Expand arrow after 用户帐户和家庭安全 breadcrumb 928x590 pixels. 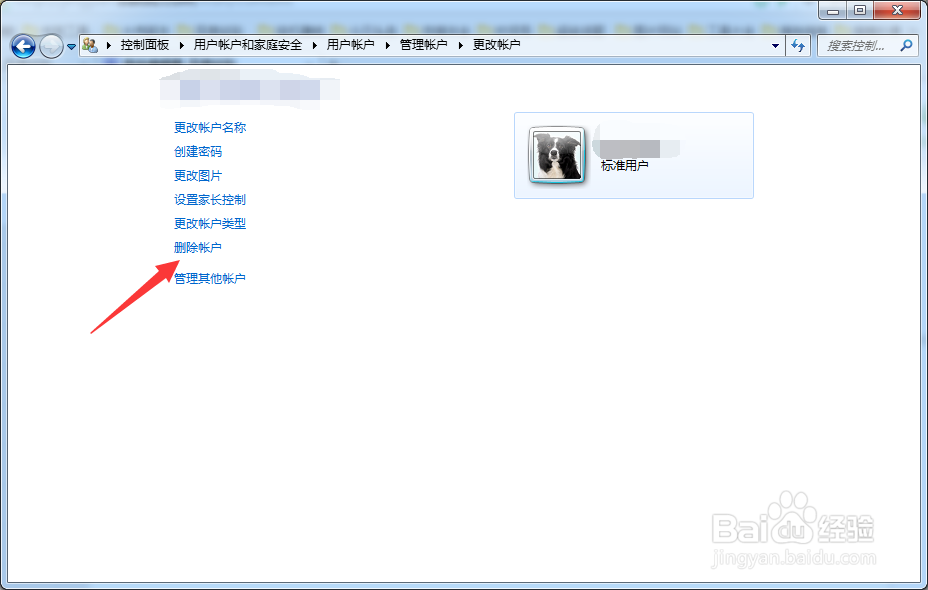314,46
